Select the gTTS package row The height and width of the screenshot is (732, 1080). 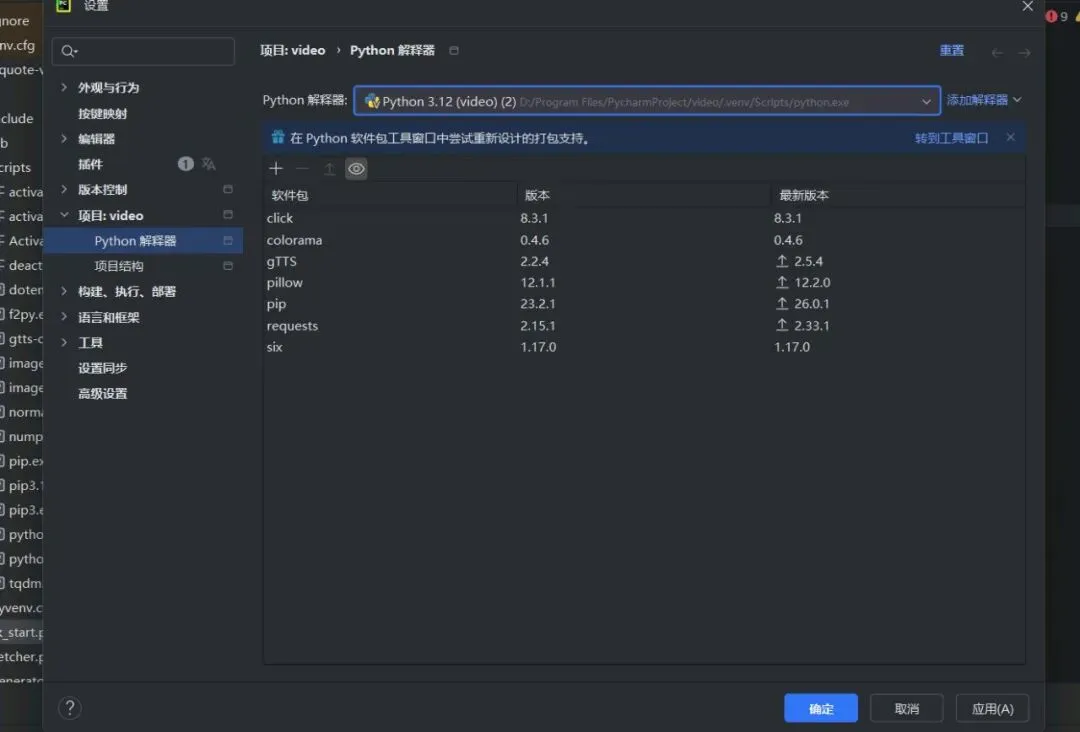click(644, 261)
